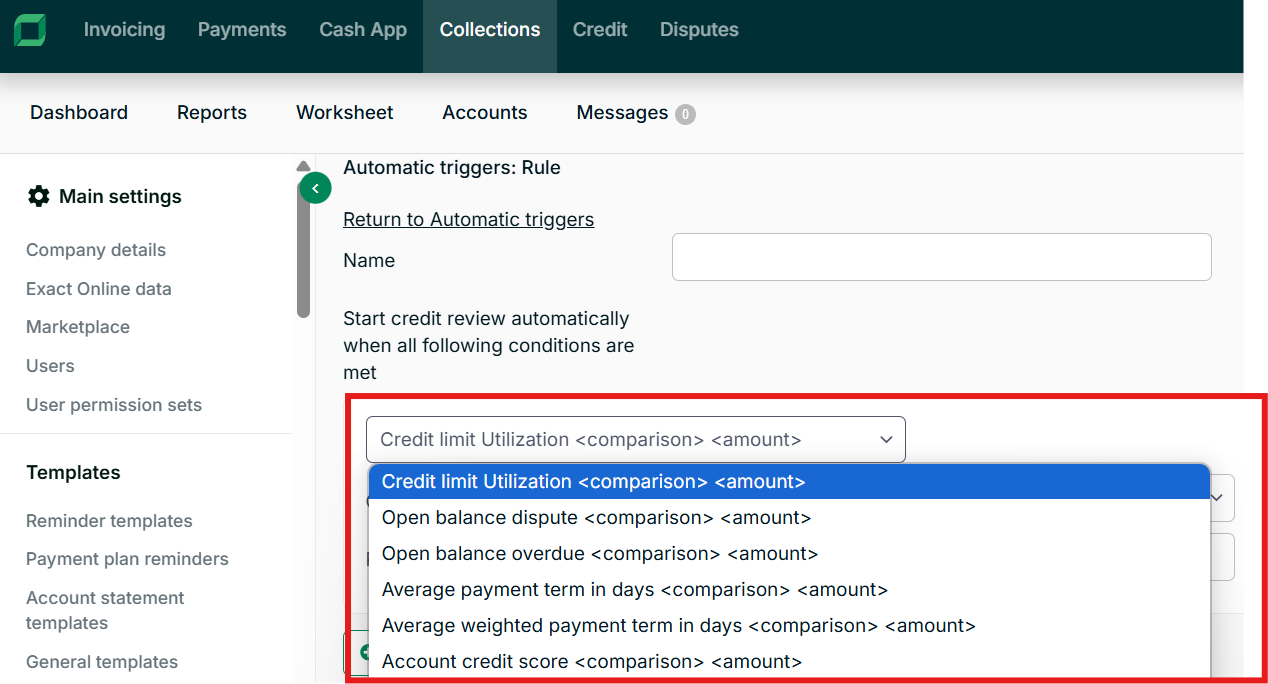Open the Credit tab
This screenshot has height=684, width=1268.
[x=600, y=30]
